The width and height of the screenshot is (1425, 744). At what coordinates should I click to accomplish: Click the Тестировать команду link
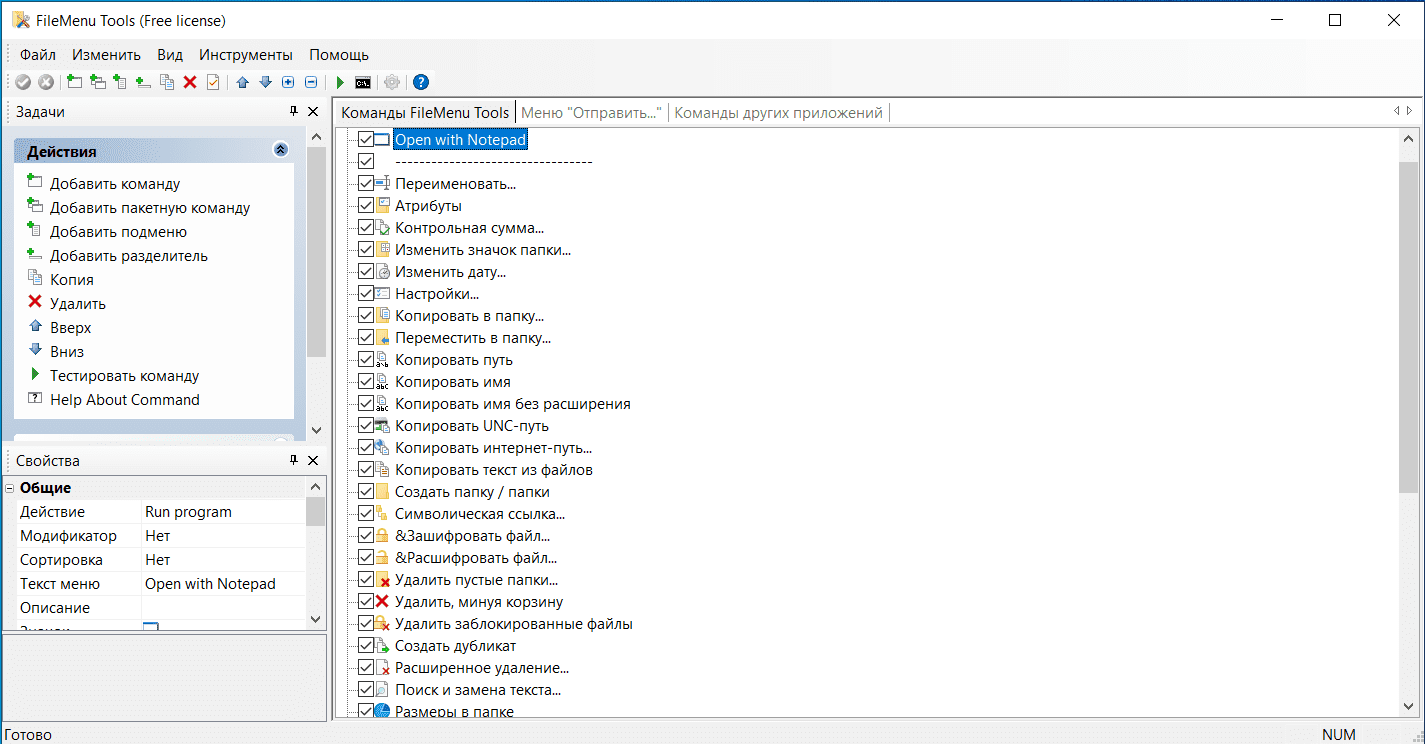(124, 376)
